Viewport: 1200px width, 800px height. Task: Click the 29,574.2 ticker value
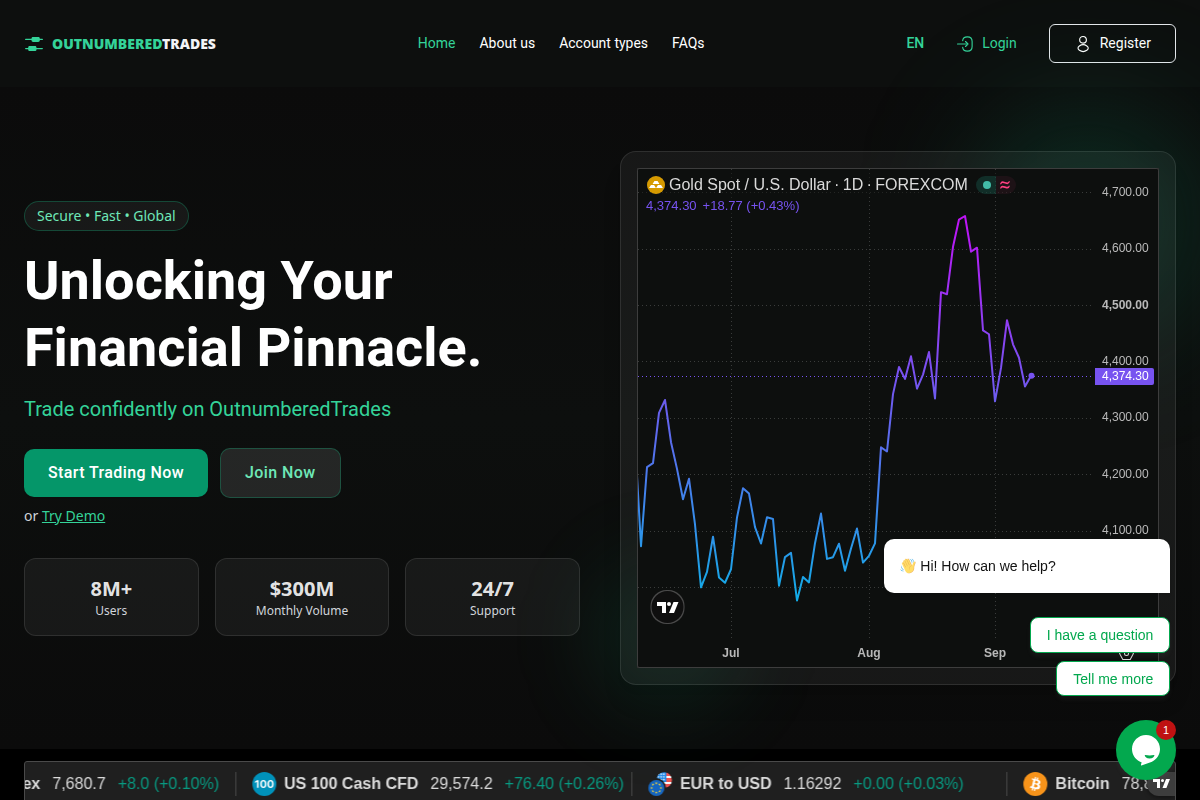(462, 784)
